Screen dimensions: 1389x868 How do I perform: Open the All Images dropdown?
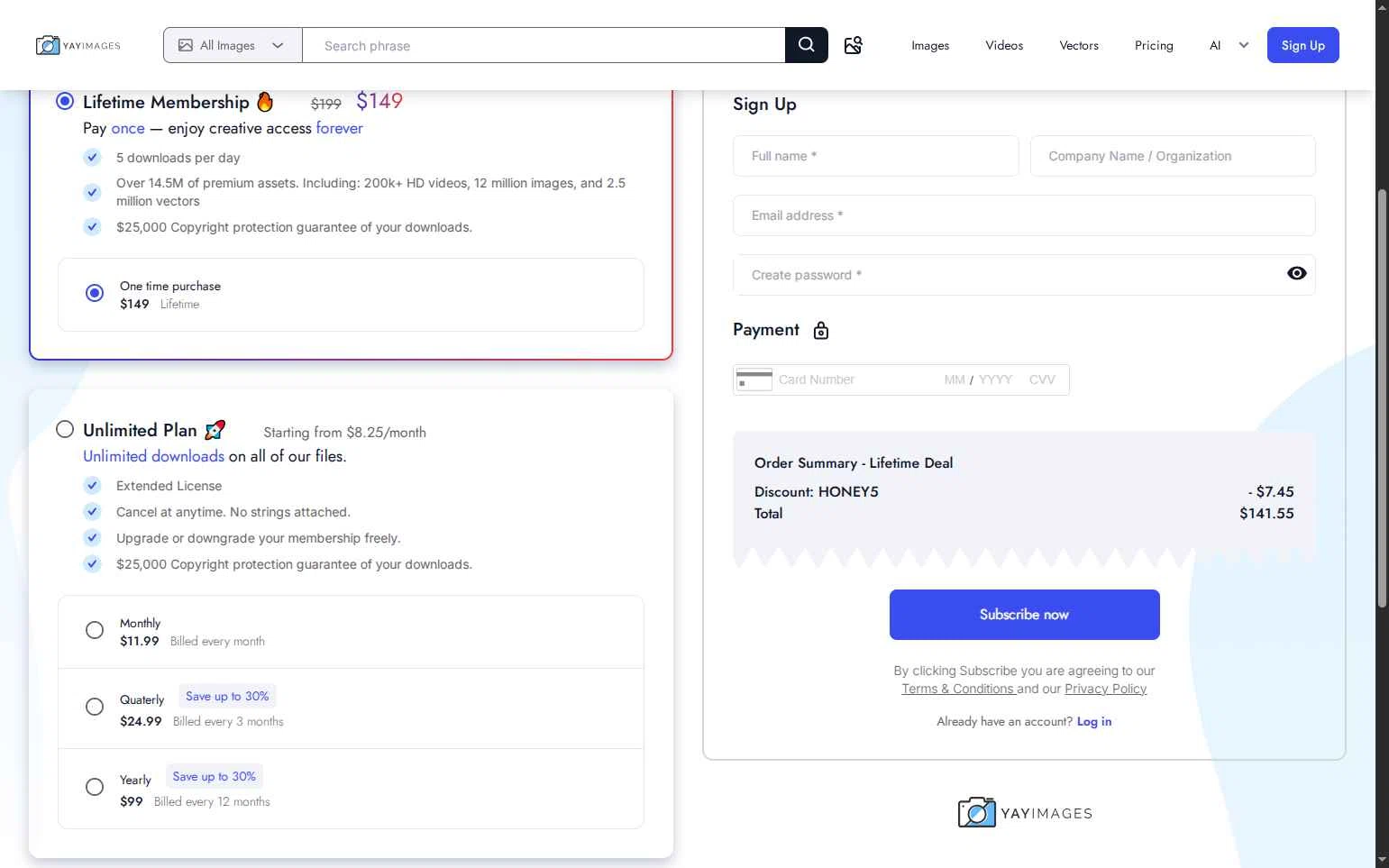(233, 45)
